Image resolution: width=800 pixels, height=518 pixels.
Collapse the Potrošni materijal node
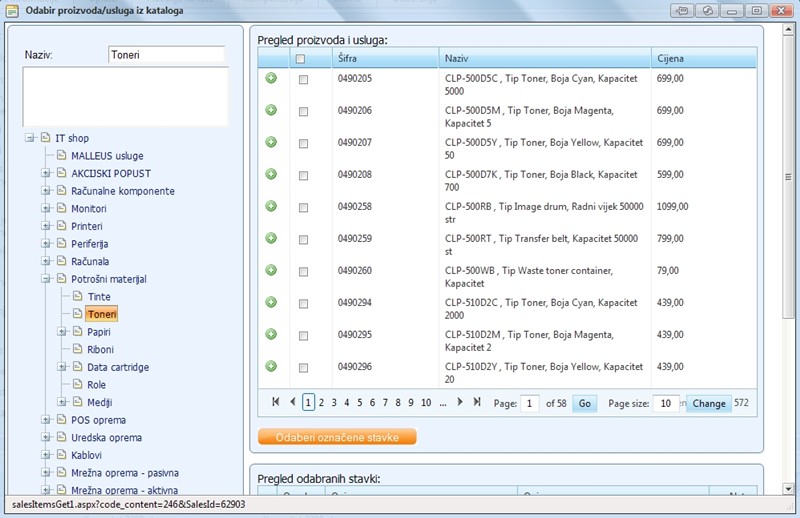[x=46, y=279]
